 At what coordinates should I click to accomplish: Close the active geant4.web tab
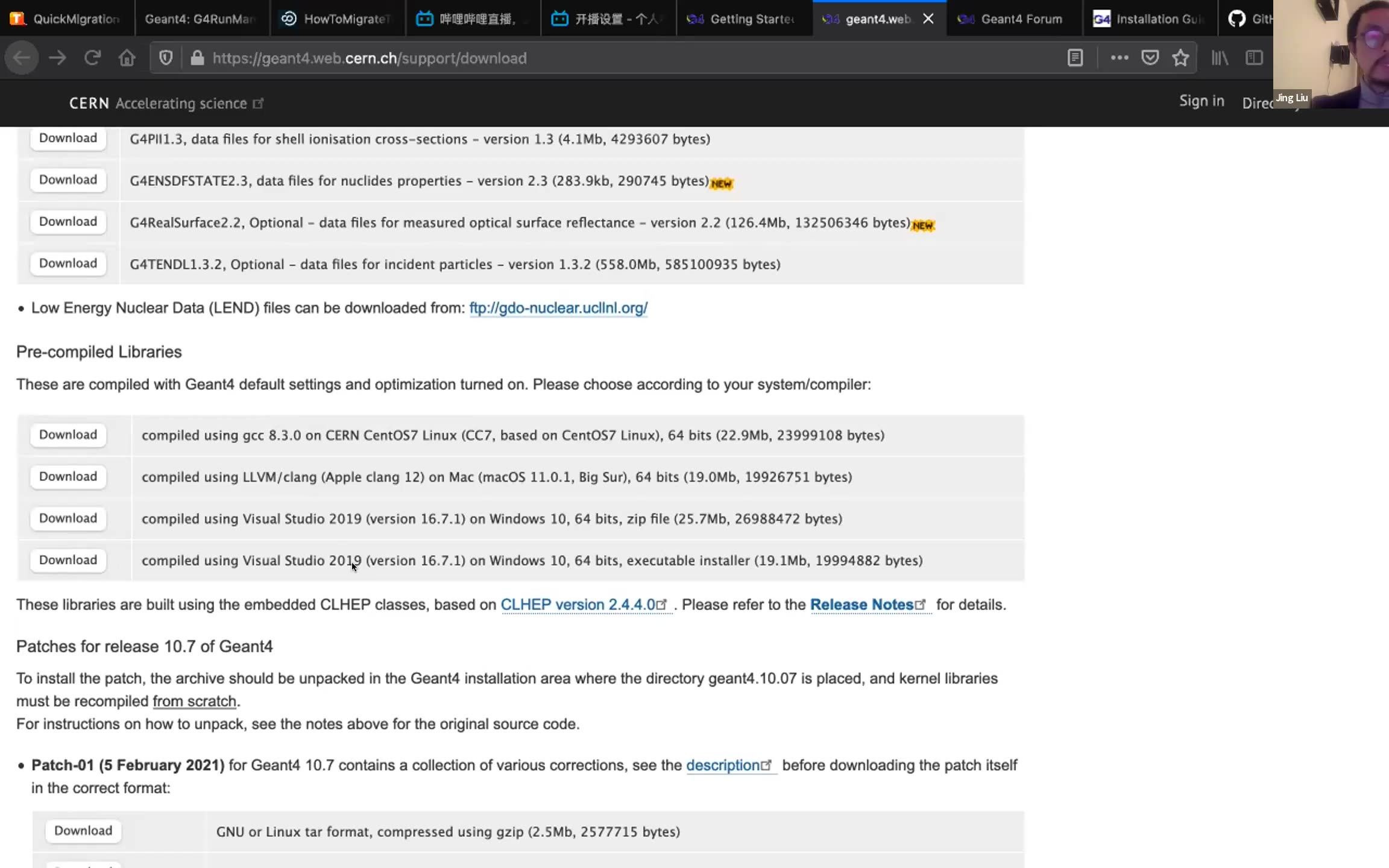coord(928,19)
